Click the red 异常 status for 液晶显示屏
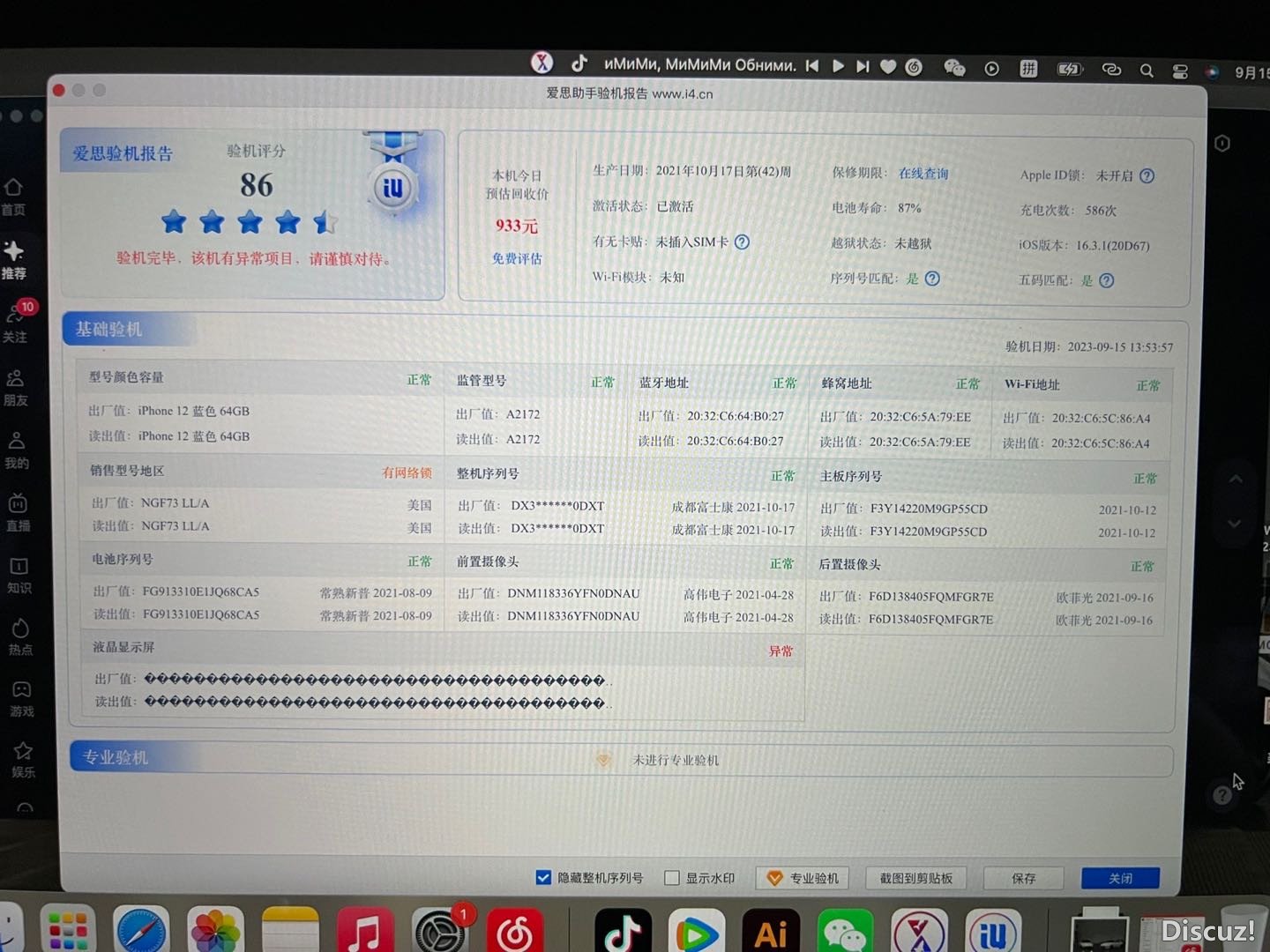 coord(781,651)
